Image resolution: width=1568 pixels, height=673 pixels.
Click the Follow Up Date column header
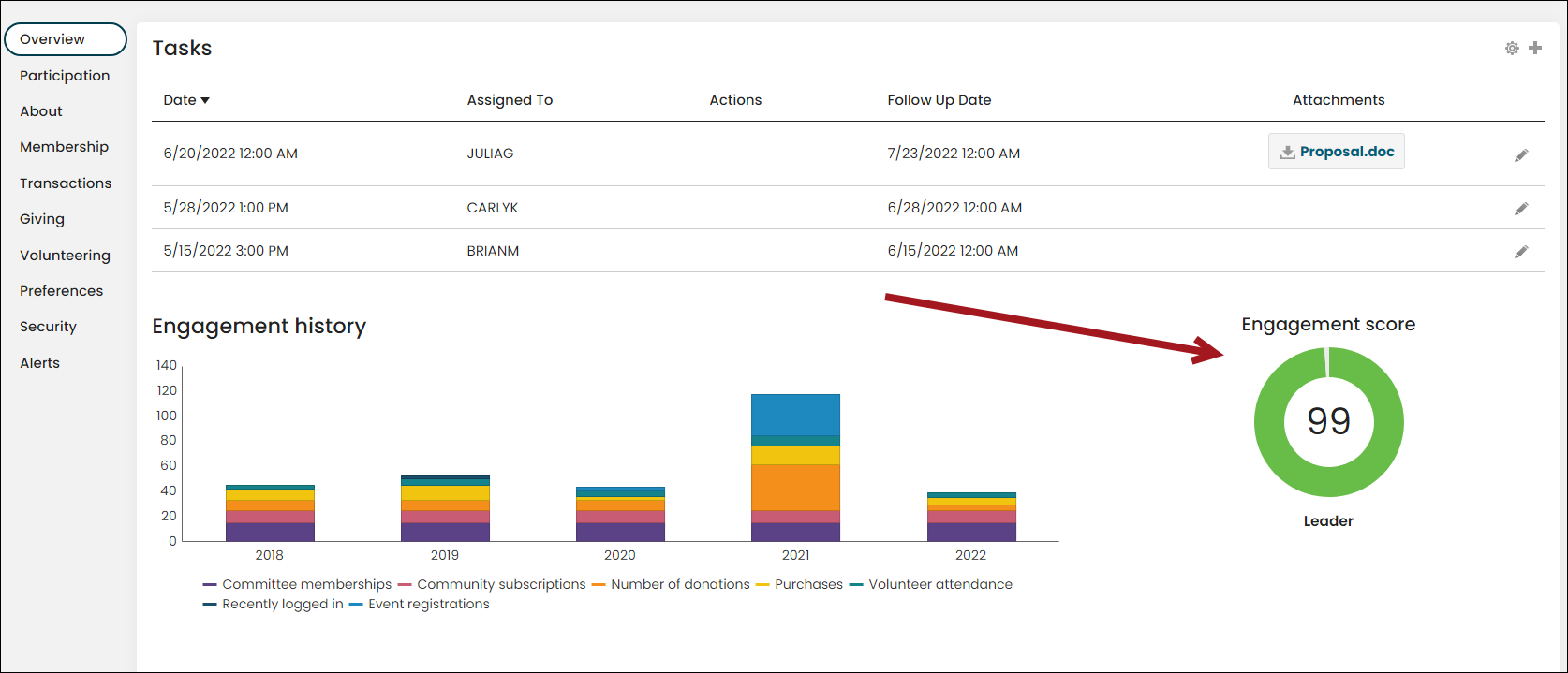tap(939, 100)
